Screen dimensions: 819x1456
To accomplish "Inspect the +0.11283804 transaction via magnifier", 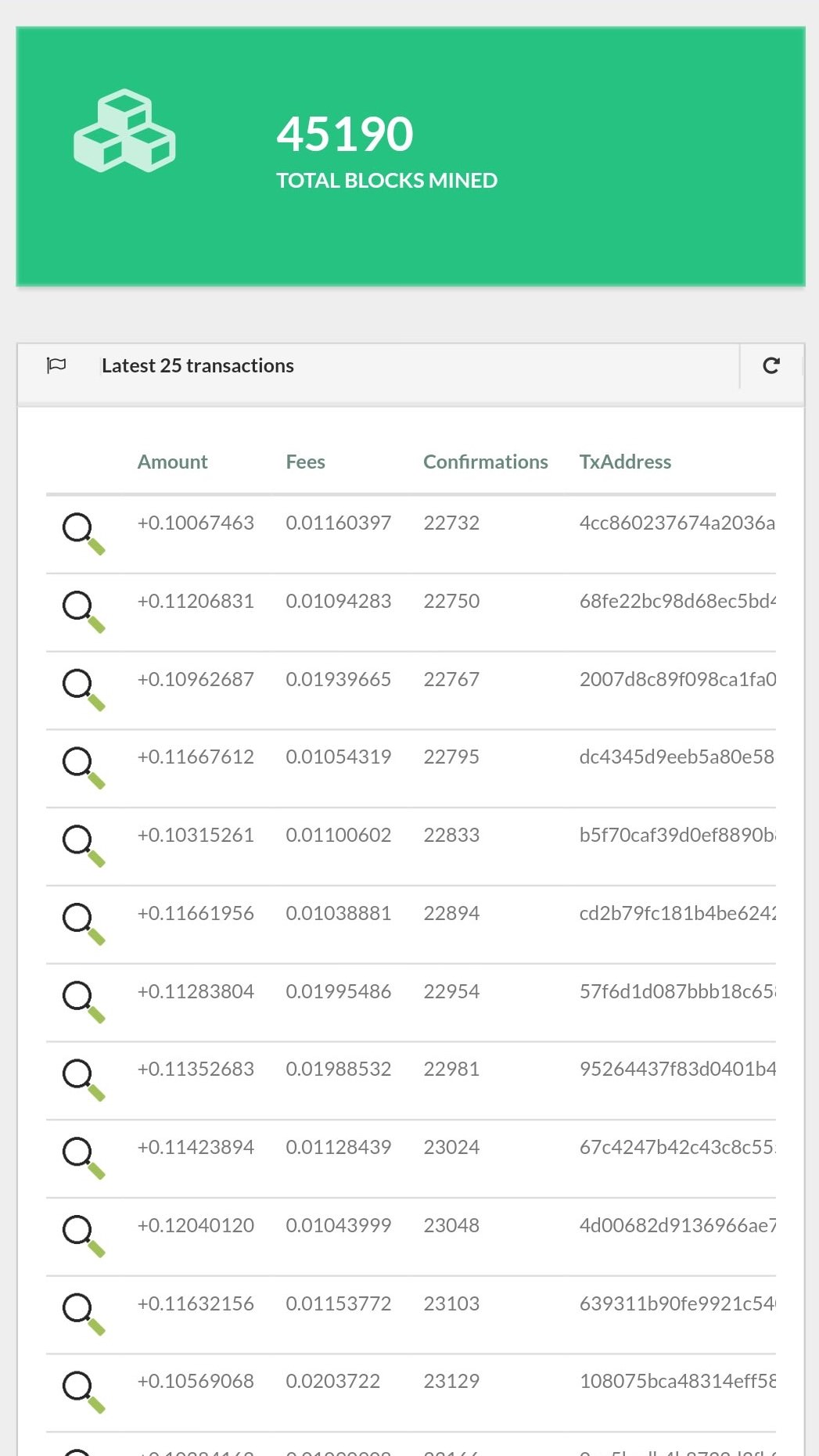I will [x=83, y=1001].
